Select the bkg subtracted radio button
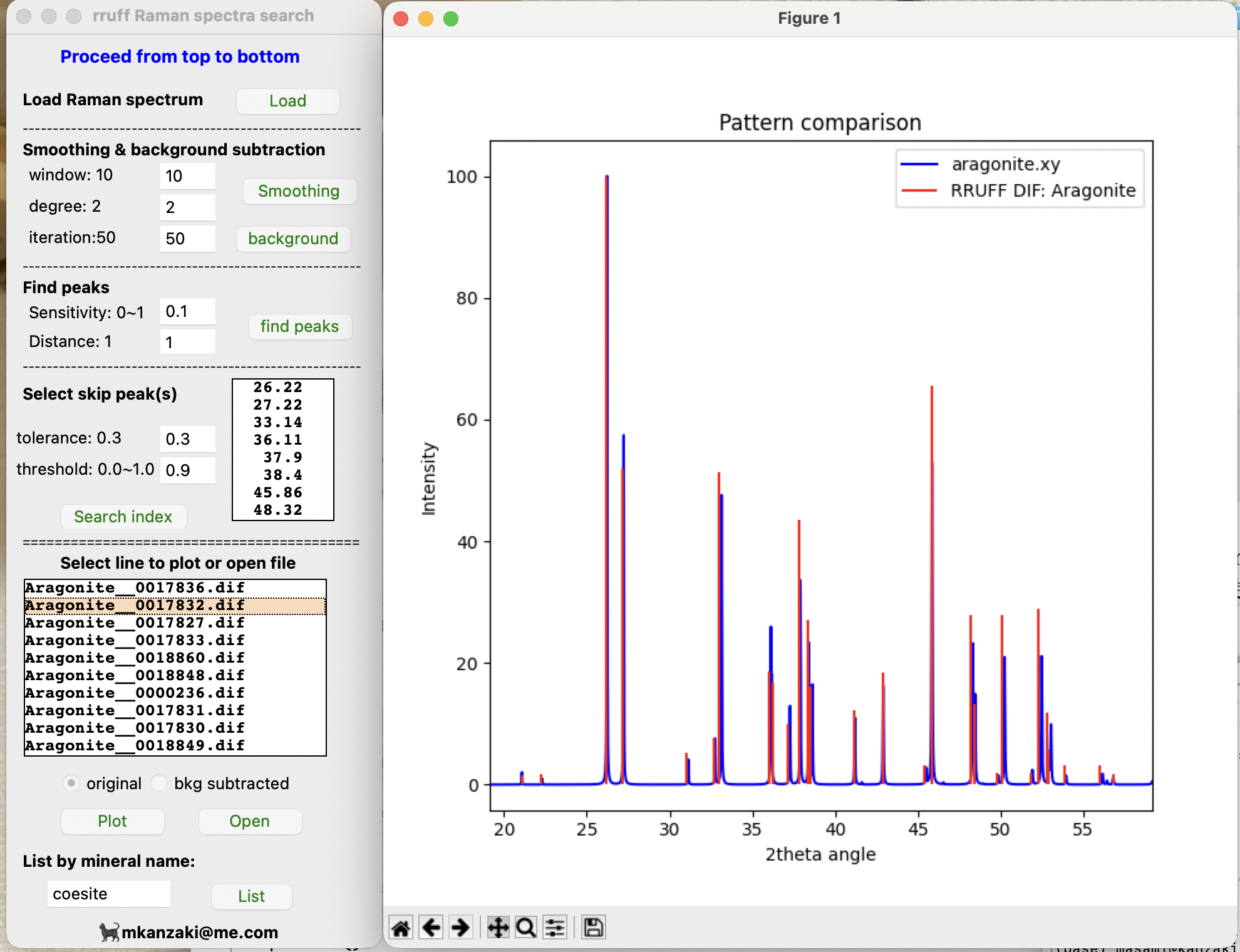This screenshot has height=952, width=1240. click(x=160, y=783)
